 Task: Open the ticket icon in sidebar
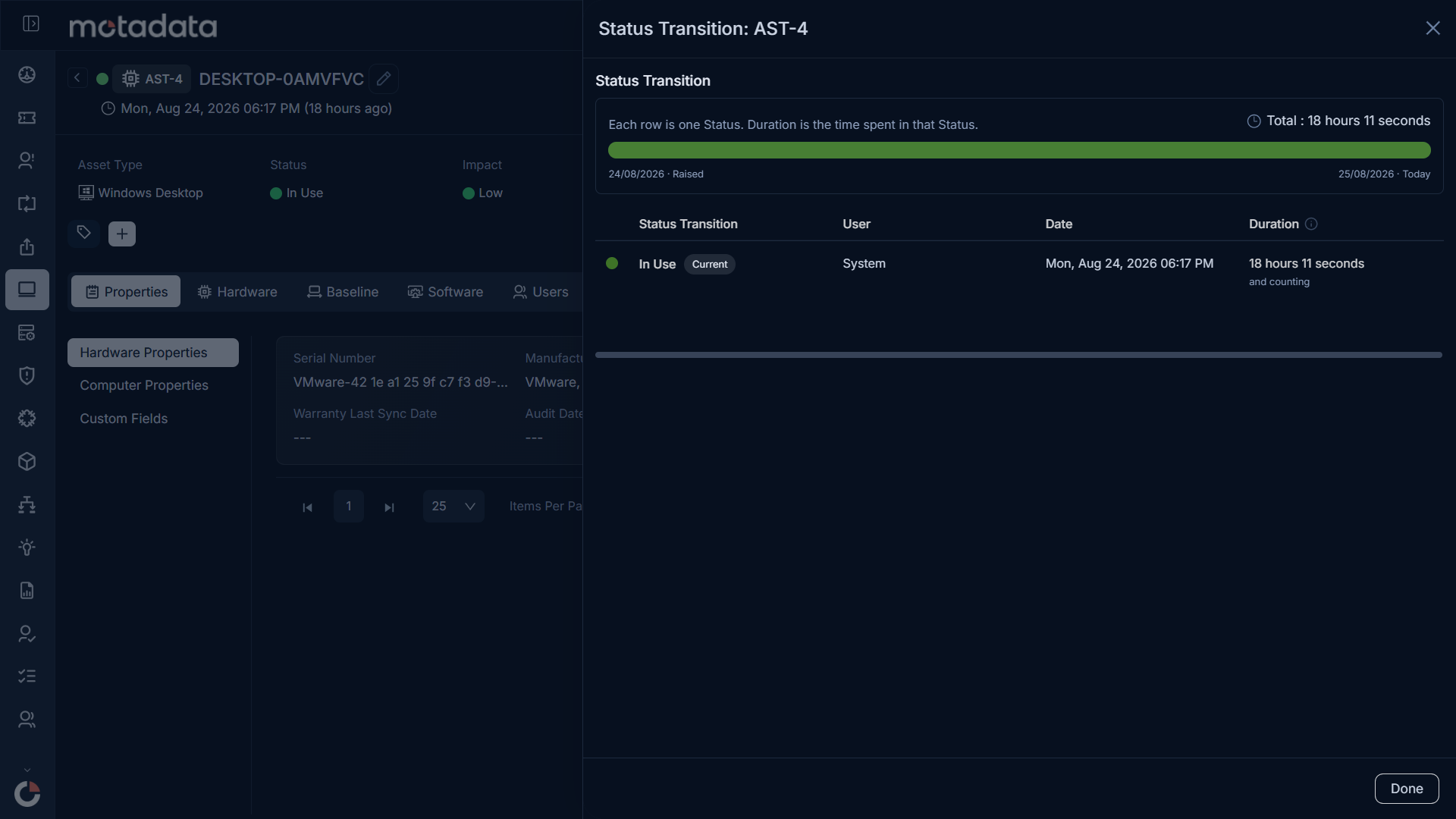27,118
